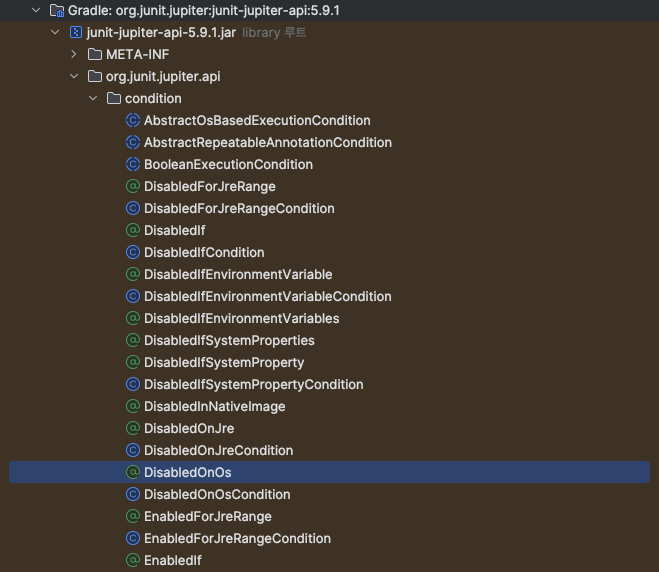Click the META-INF folder icon
659x572 pixels.
pyautogui.click(x=95, y=54)
